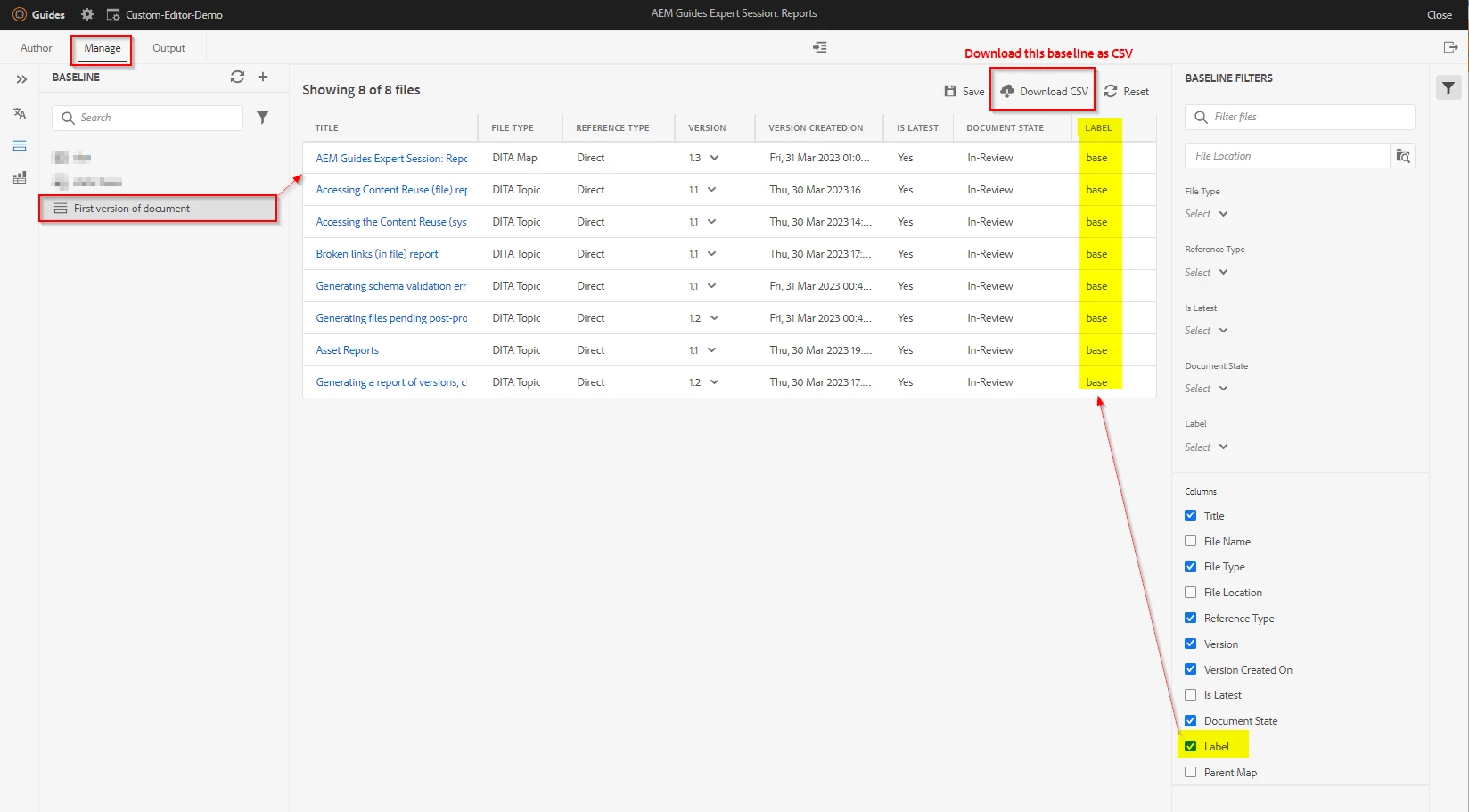Download this baseline as CSV
The image size is (1469, 812).
tap(1045, 91)
